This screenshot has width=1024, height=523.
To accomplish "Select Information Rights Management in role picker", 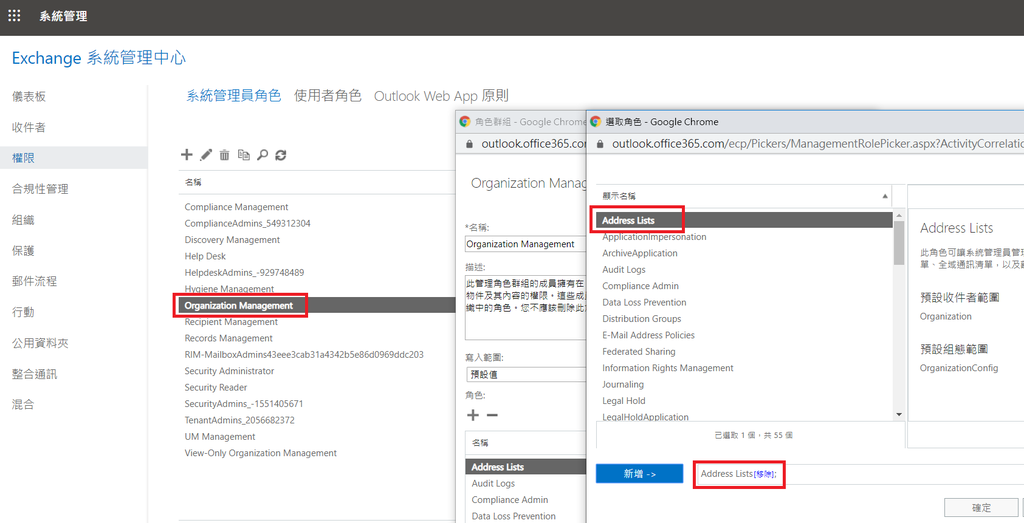I will click(668, 368).
